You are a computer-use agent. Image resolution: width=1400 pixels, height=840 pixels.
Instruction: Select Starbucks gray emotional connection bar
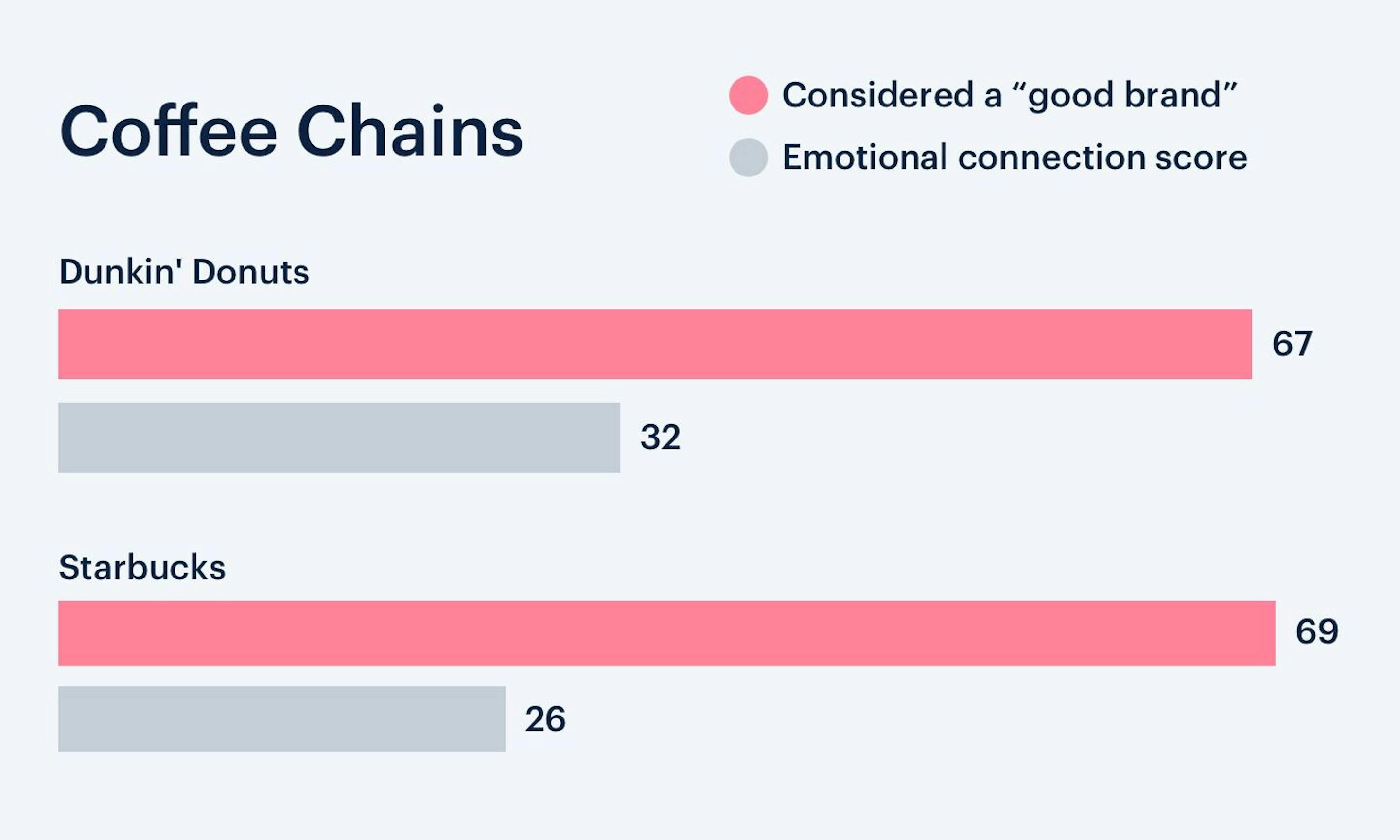coord(282,719)
